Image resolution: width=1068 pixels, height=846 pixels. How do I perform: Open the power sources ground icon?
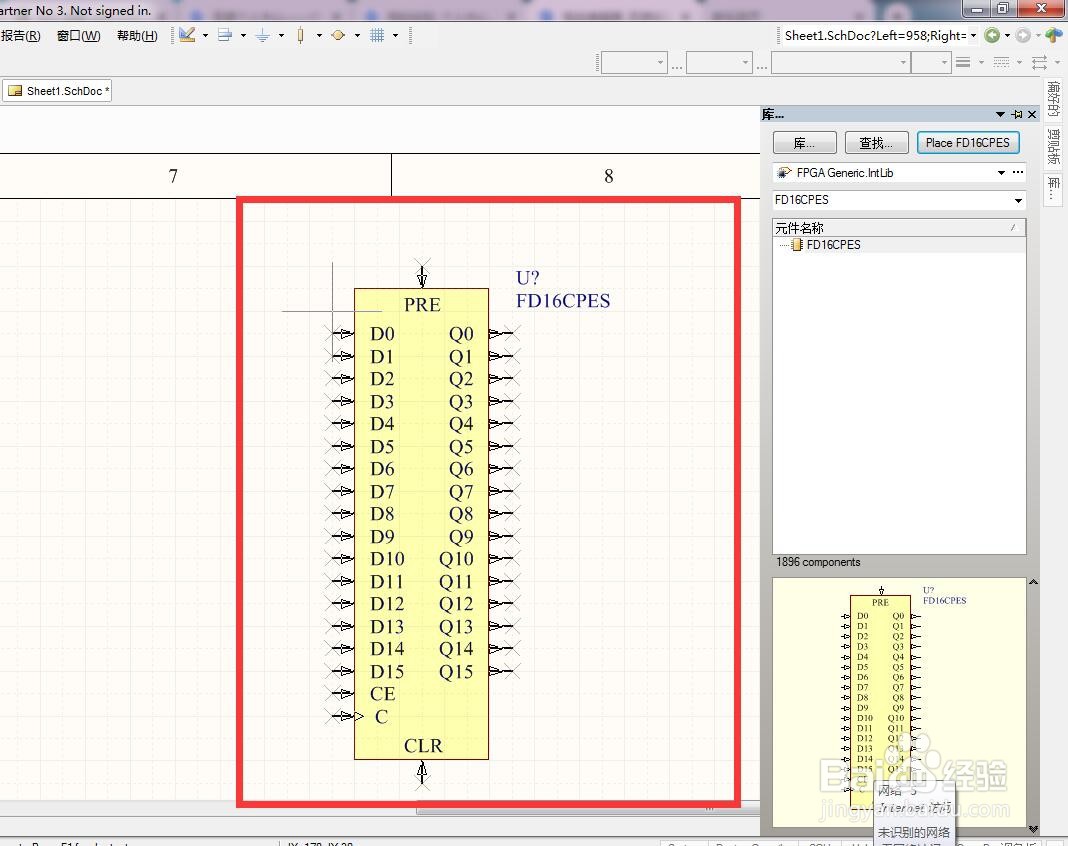click(x=262, y=35)
